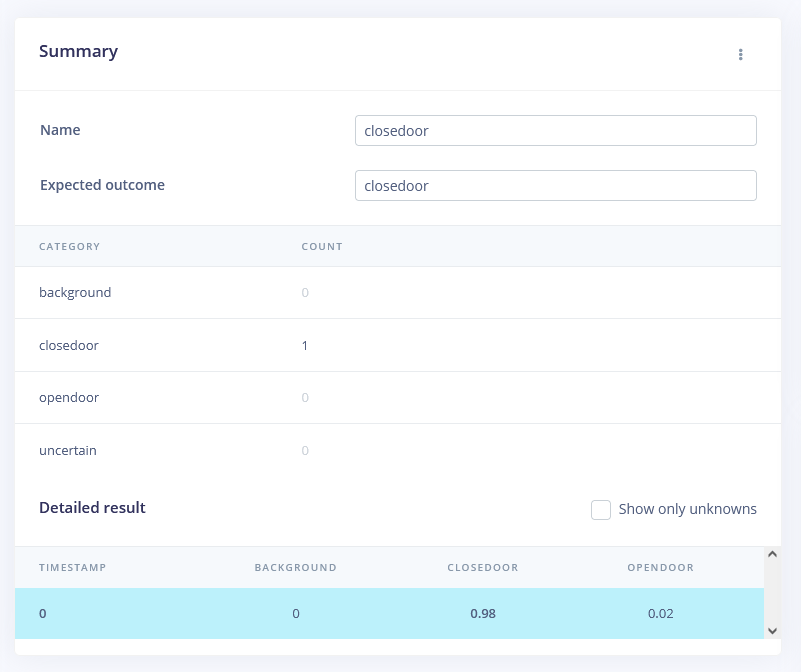
Task: Click the Expected outcome input field
Action: point(555,186)
